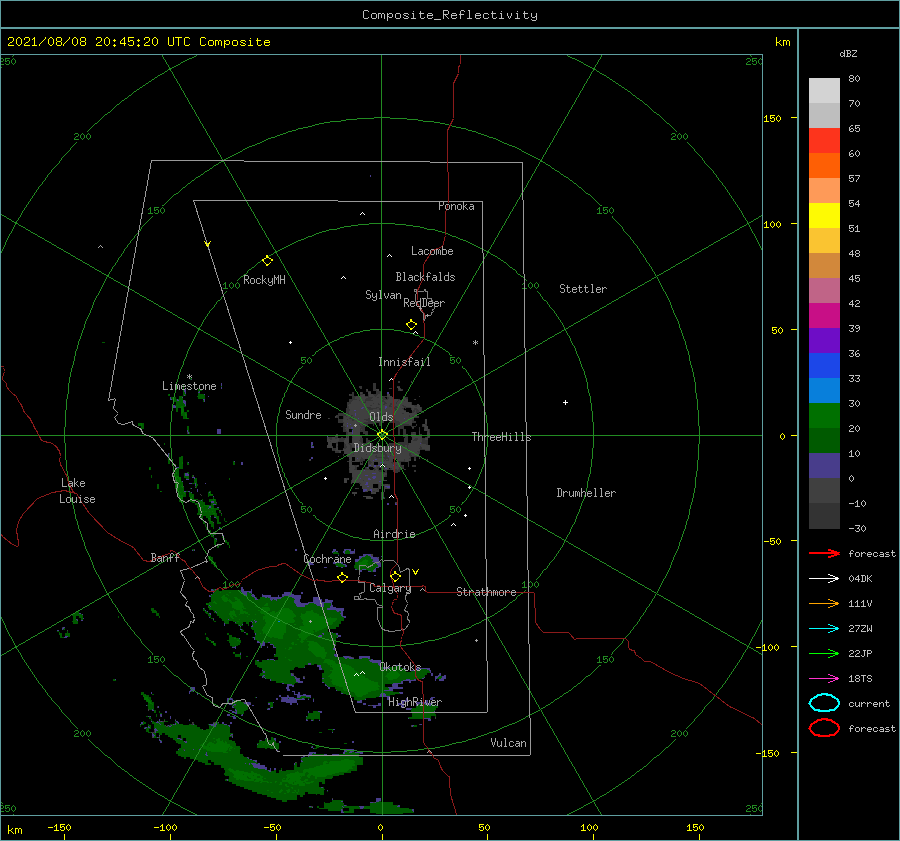
Task: Click the Lake Louise label
Action: pos(77,491)
